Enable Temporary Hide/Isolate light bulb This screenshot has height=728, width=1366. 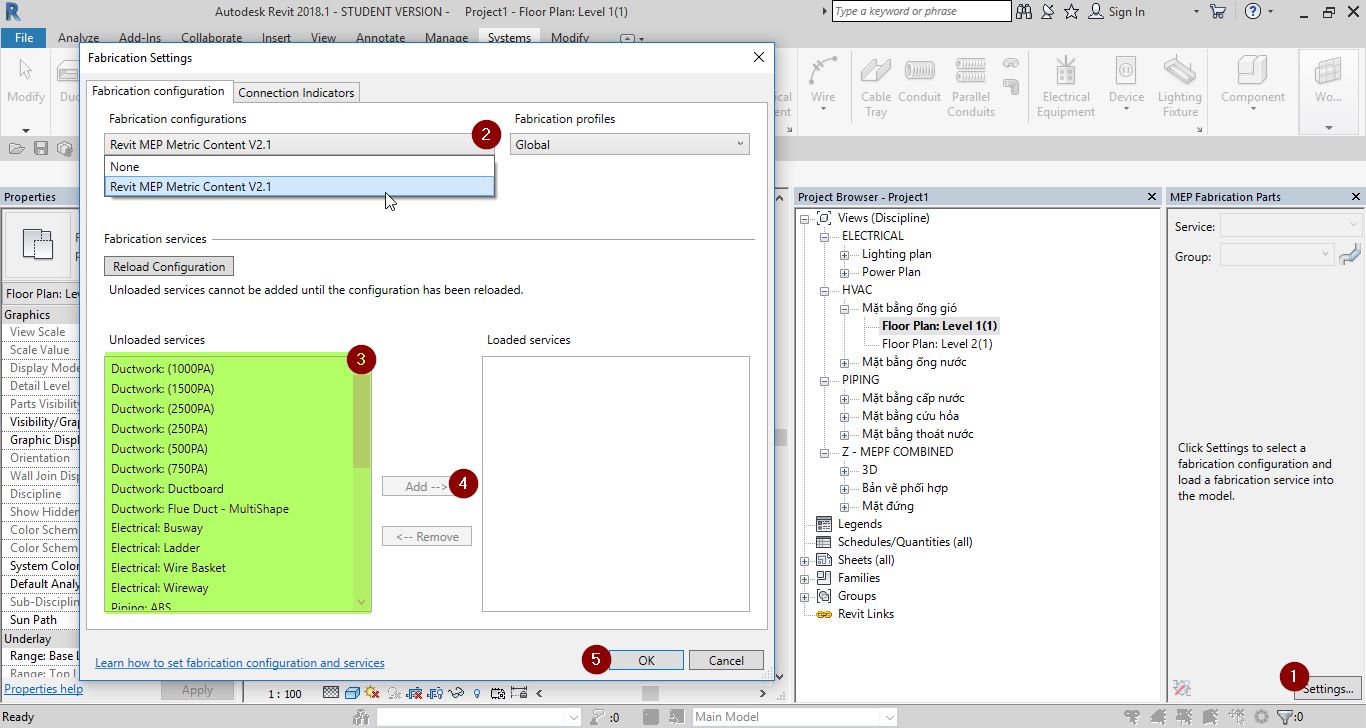(x=477, y=692)
